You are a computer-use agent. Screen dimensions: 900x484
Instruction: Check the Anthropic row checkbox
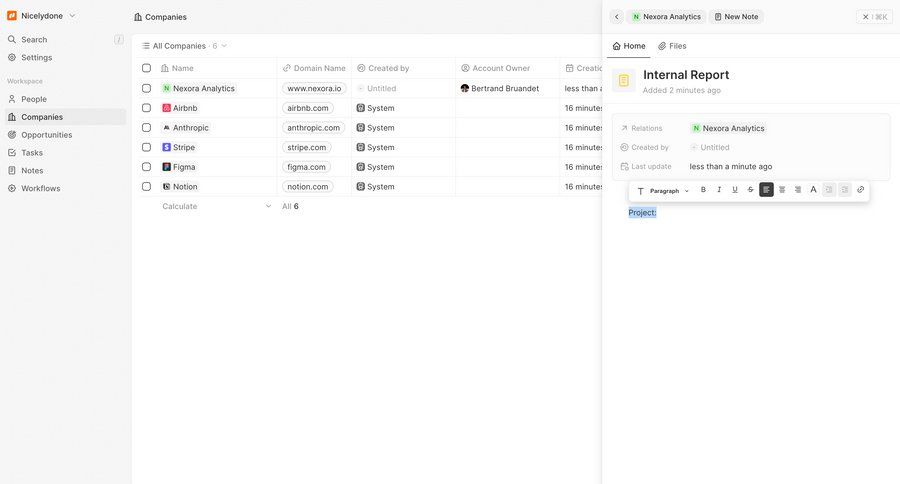[146, 127]
